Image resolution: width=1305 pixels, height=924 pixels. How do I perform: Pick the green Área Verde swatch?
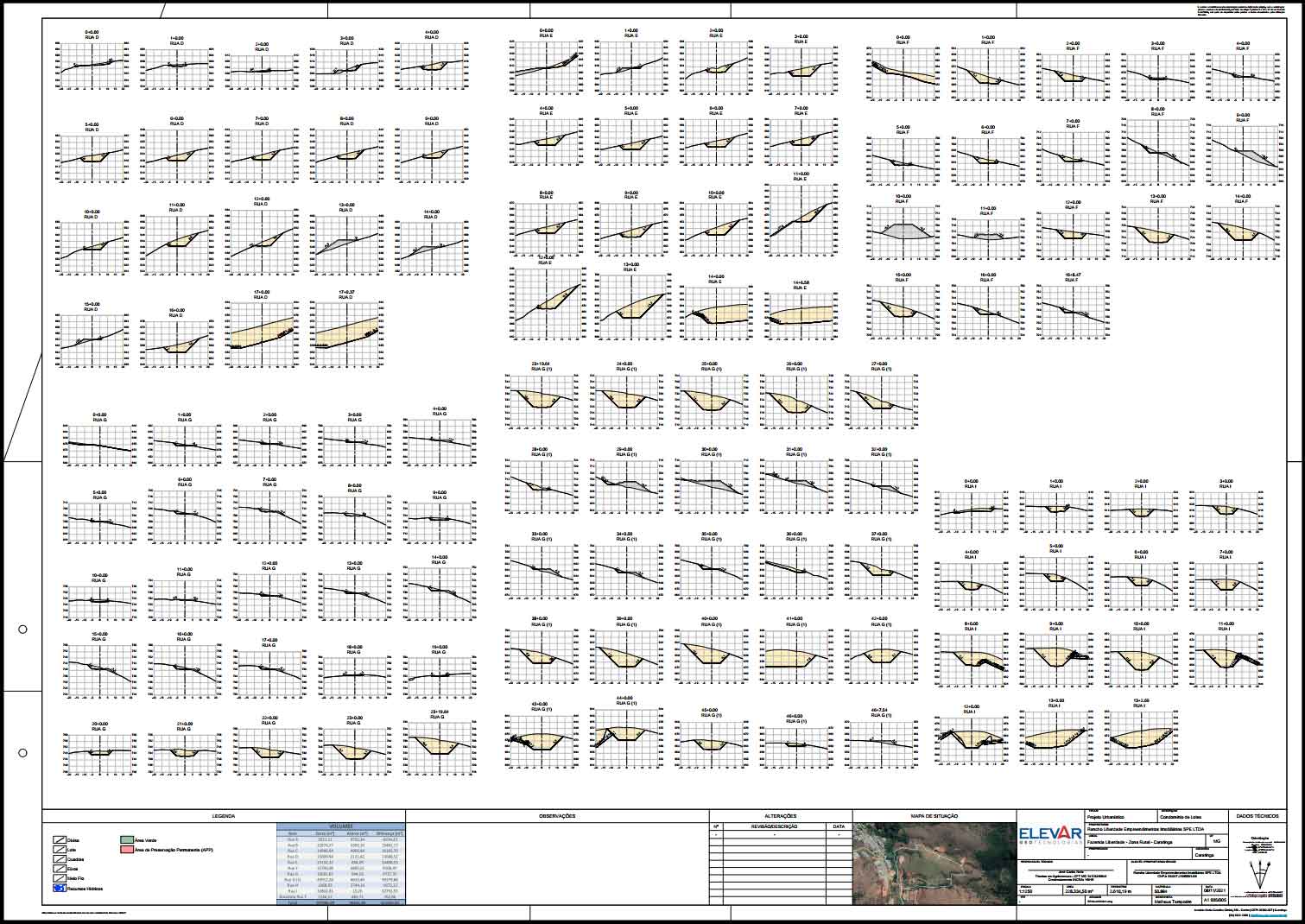click(126, 839)
